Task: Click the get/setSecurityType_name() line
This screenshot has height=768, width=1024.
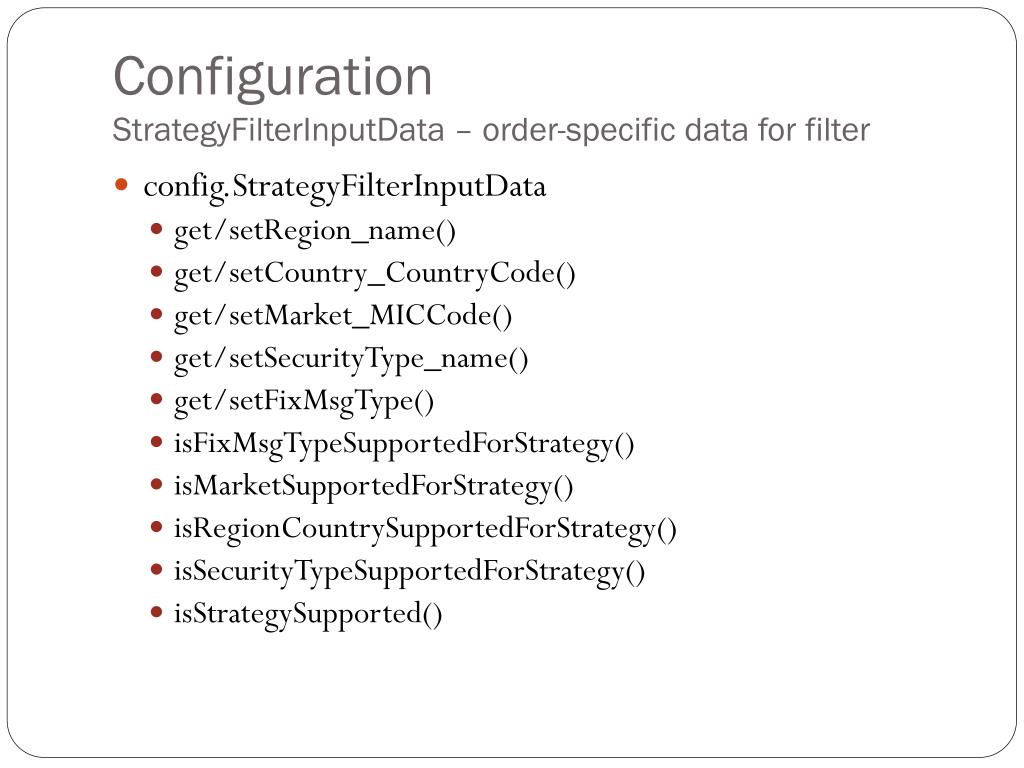Action: click(x=351, y=359)
